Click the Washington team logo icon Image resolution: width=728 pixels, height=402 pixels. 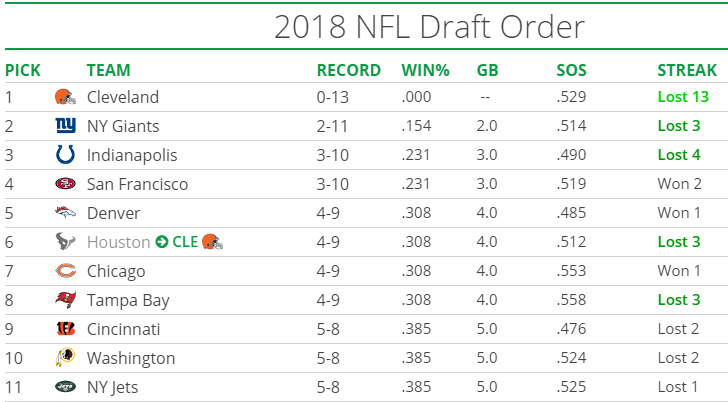point(65,359)
